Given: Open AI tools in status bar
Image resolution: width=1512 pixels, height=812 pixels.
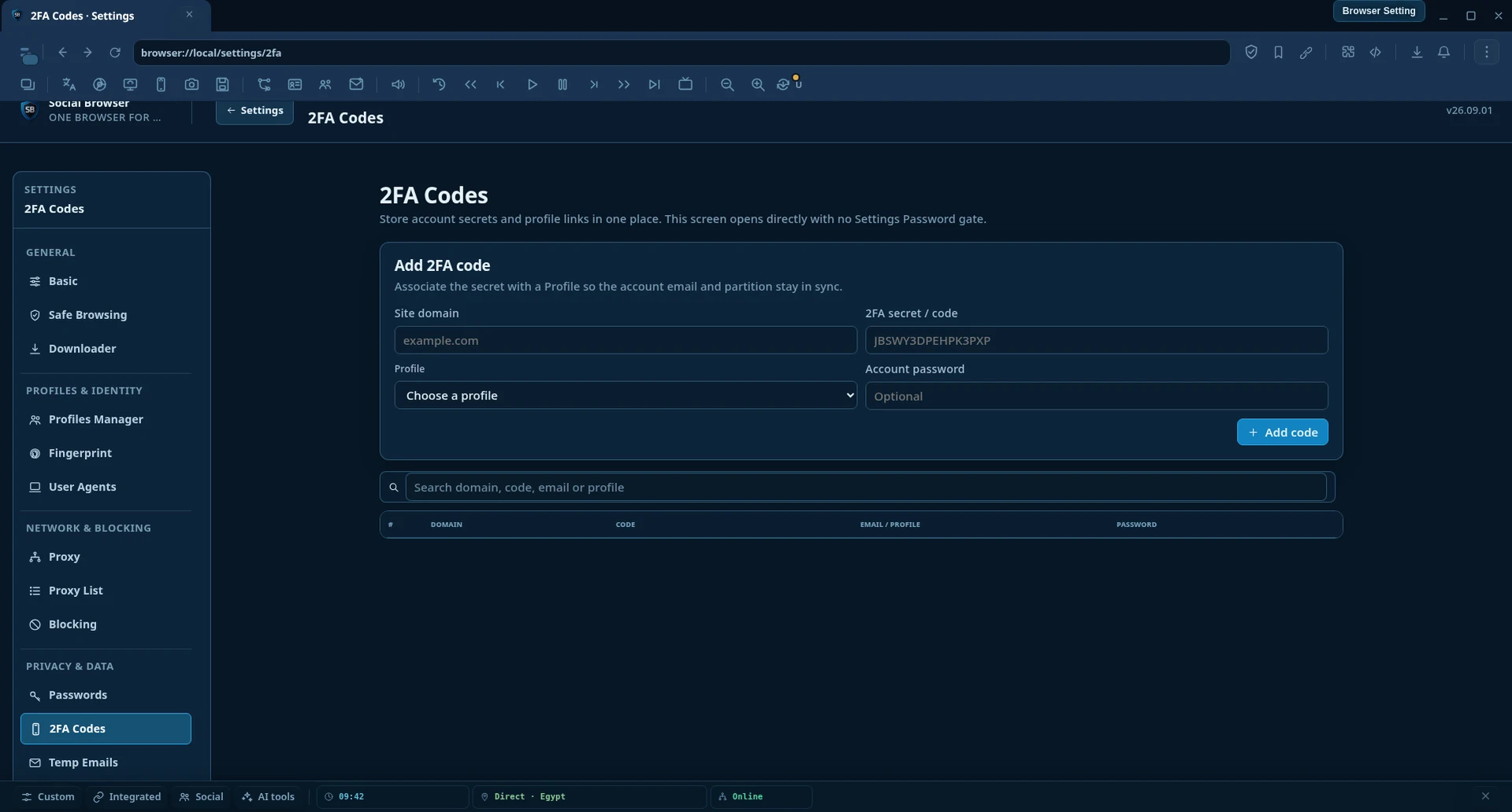Looking at the screenshot, I should (269, 797).
